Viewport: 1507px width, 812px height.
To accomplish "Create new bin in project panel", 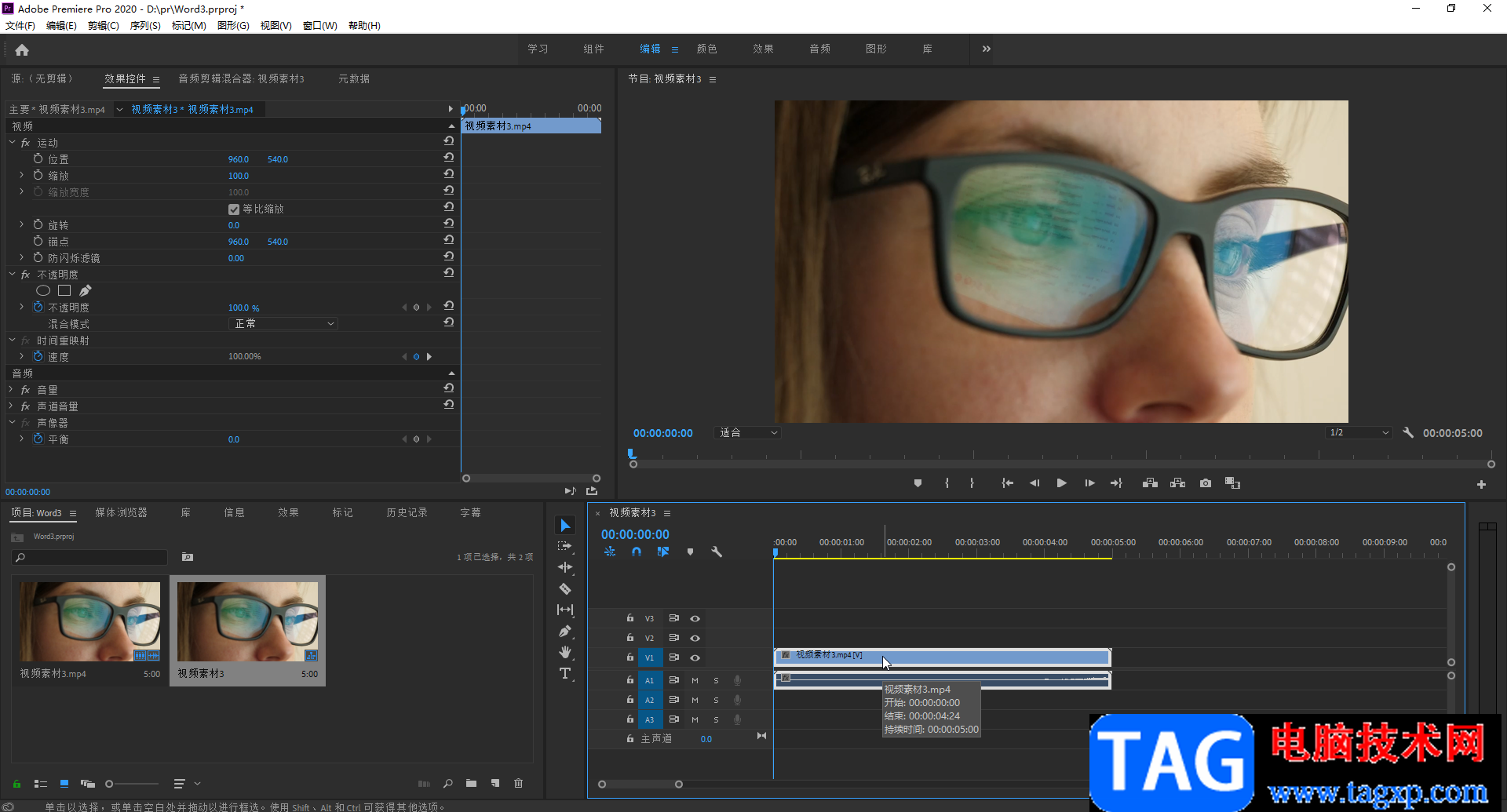I will pyautogui.click(x=471, y=783).
